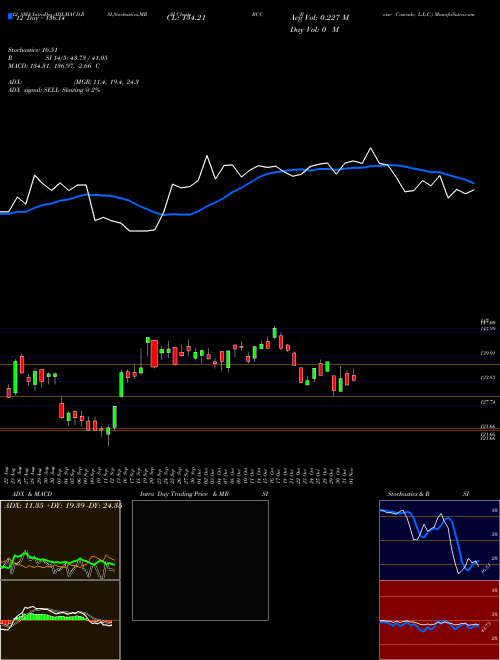The width and height of the screenshot is (500, 660).
Task: Click the CL: 134.21 closing price label
Action: (186, 18)
